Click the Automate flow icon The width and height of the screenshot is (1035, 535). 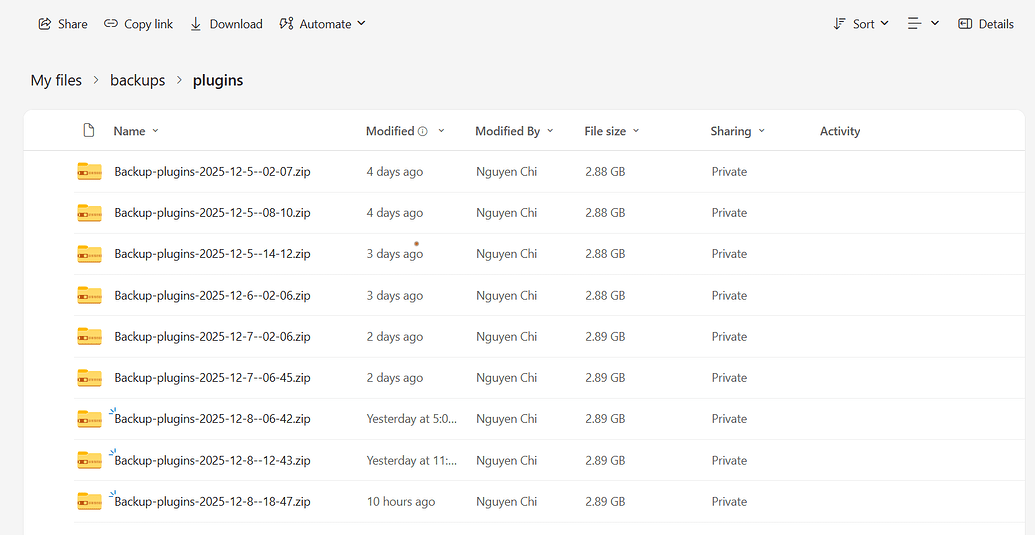[x=286, y=24]
